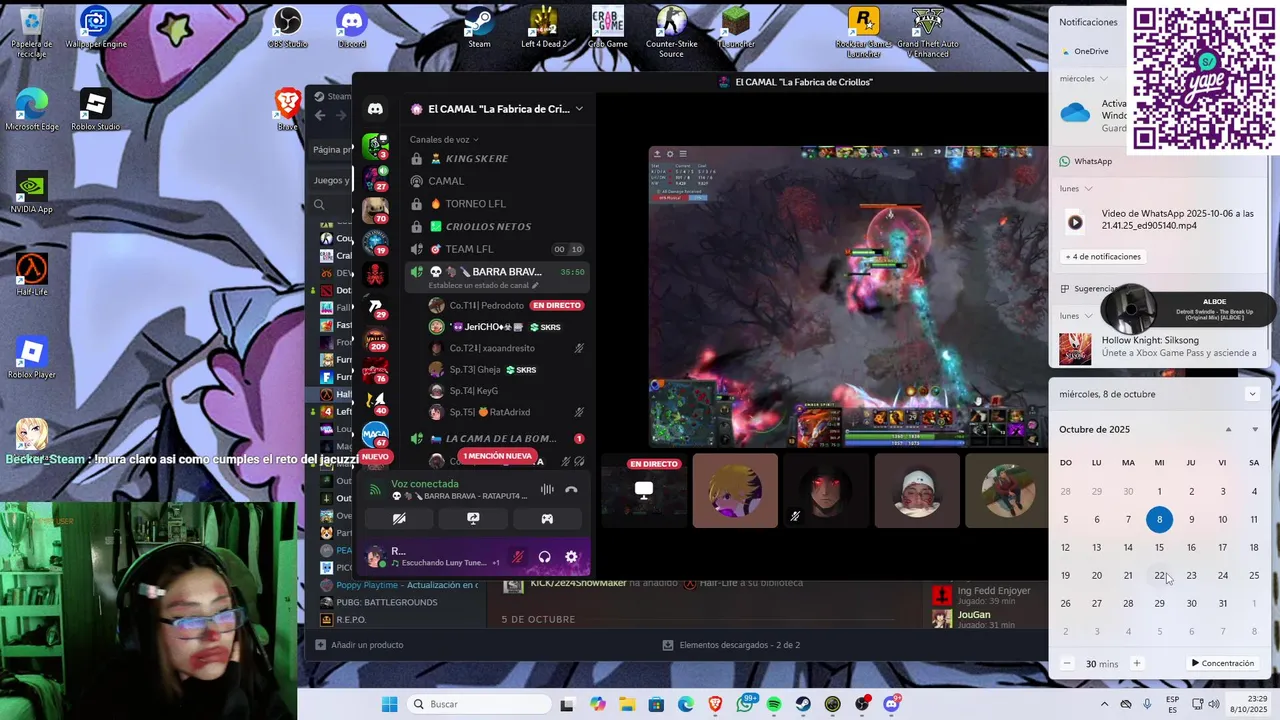Toggle system volume icon in tray
The height and width of the screenshot is (720, 1280).
pyautogui.click(x=1214, y=704)
